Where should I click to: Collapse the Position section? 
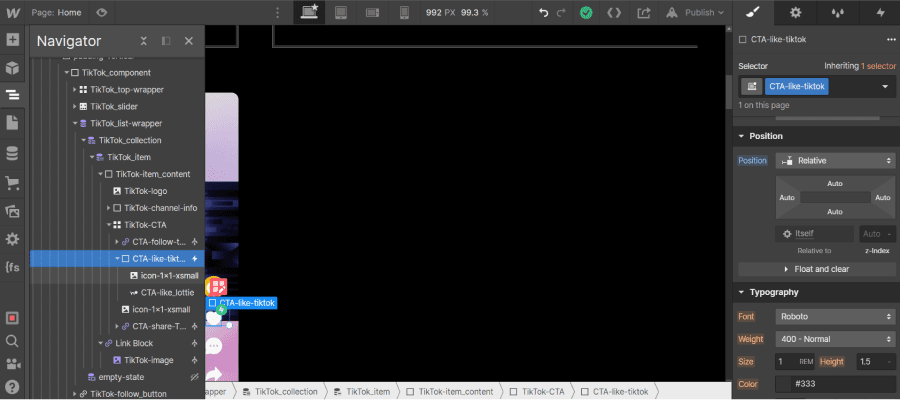[x=742, y=136]
